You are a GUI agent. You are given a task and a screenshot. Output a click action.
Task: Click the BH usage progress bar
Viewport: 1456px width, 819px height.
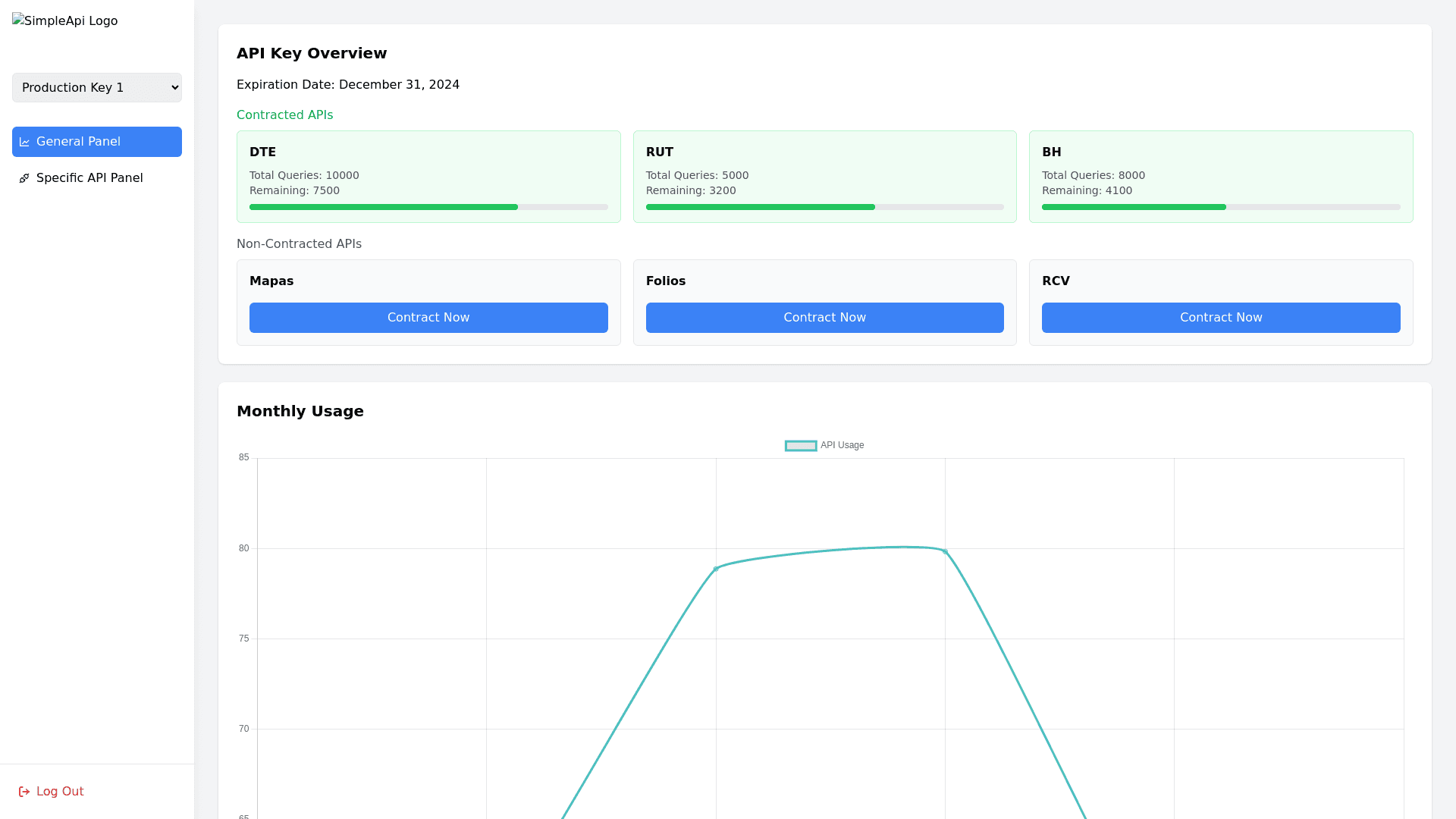pos(1221,207)
